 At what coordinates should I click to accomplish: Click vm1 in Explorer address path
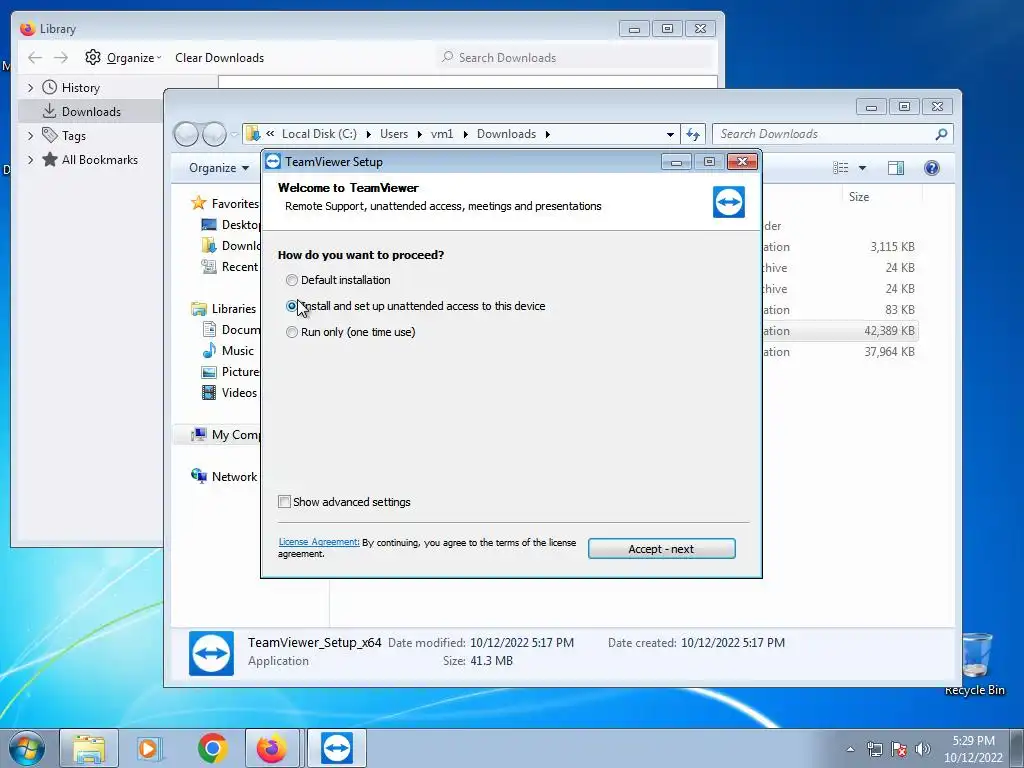[441, 134]
